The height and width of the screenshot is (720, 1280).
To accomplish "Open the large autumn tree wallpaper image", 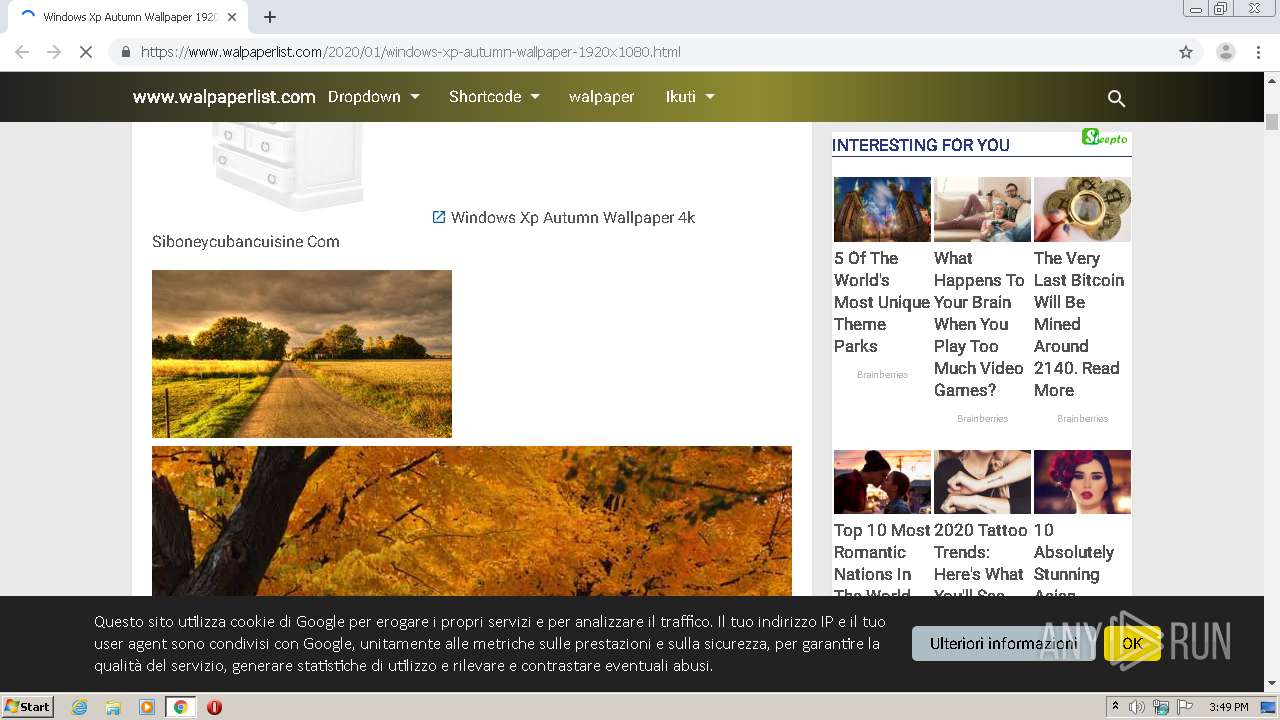I will click(472, 521).
